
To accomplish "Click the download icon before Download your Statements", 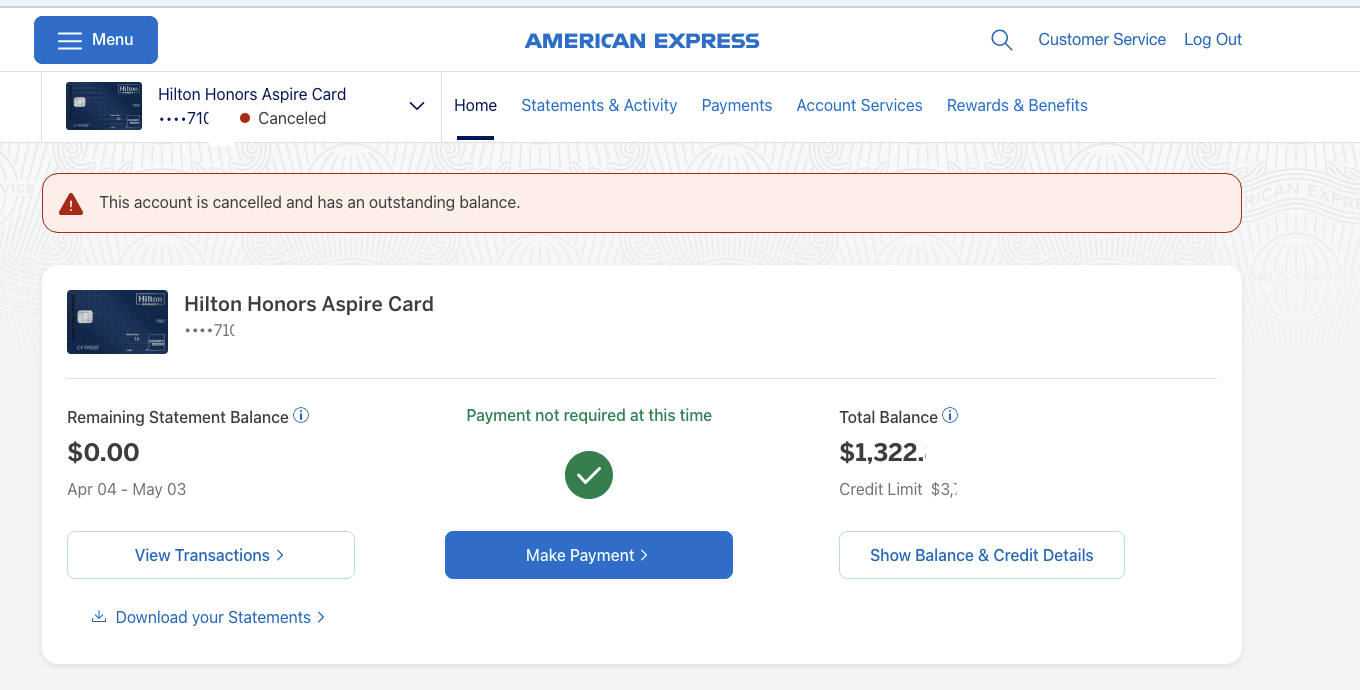I will [99, 617].
